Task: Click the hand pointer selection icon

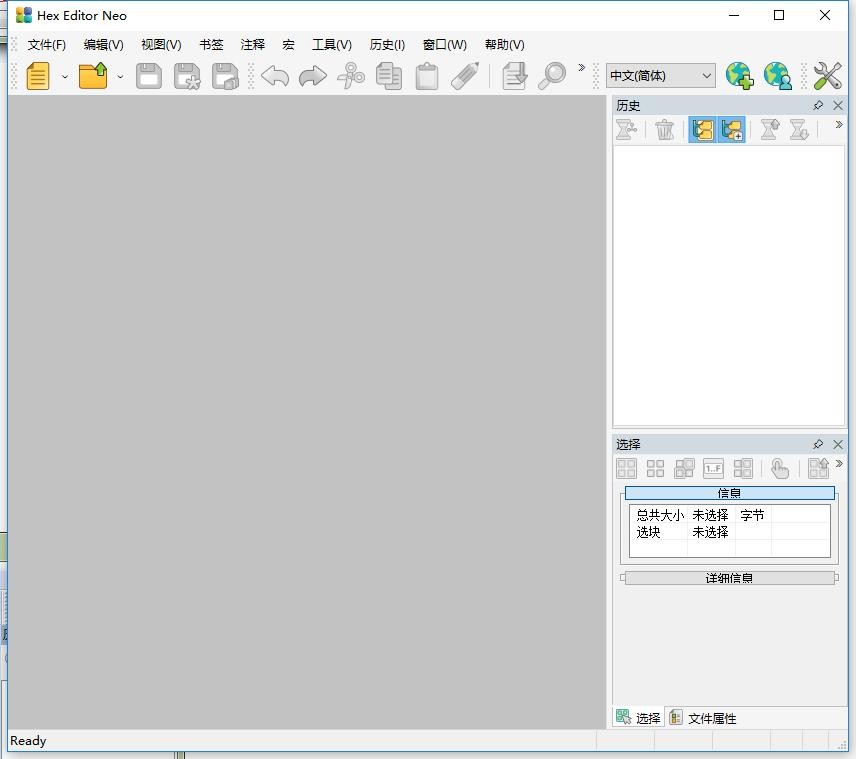Action: (780, 469)
